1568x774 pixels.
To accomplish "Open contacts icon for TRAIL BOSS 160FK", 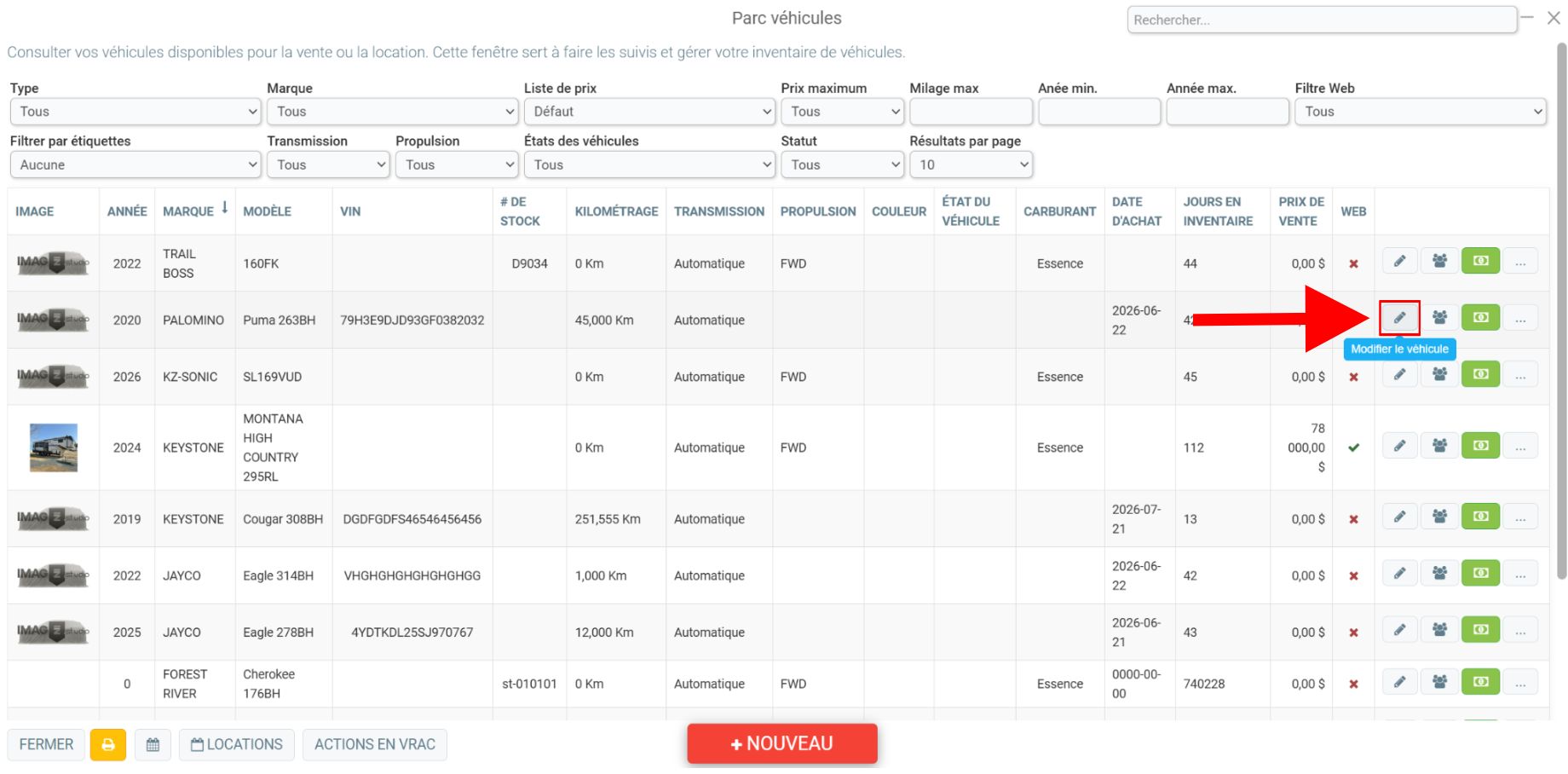I will (x=1439, y=262).
